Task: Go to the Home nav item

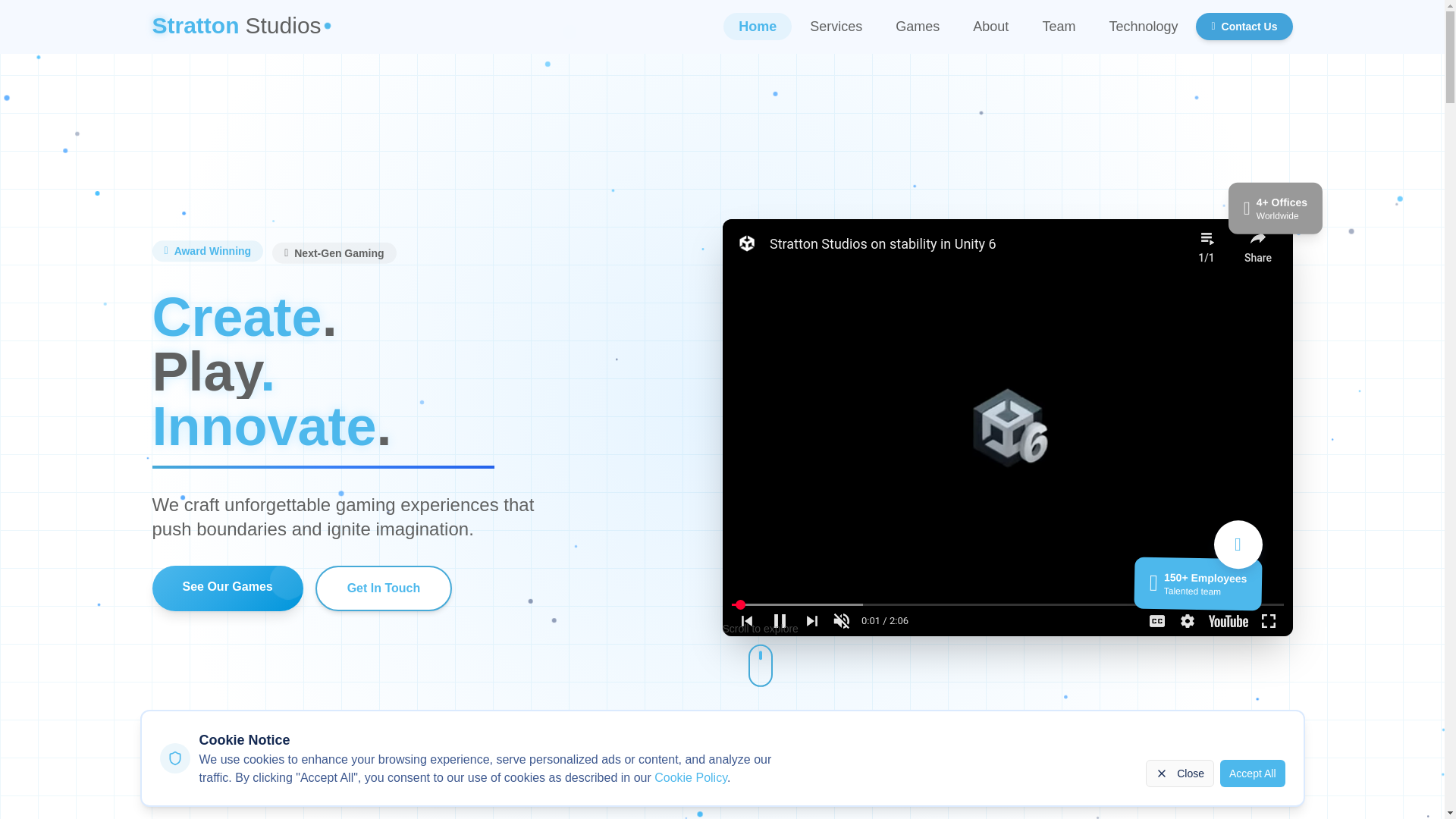Action: point(758,27)
